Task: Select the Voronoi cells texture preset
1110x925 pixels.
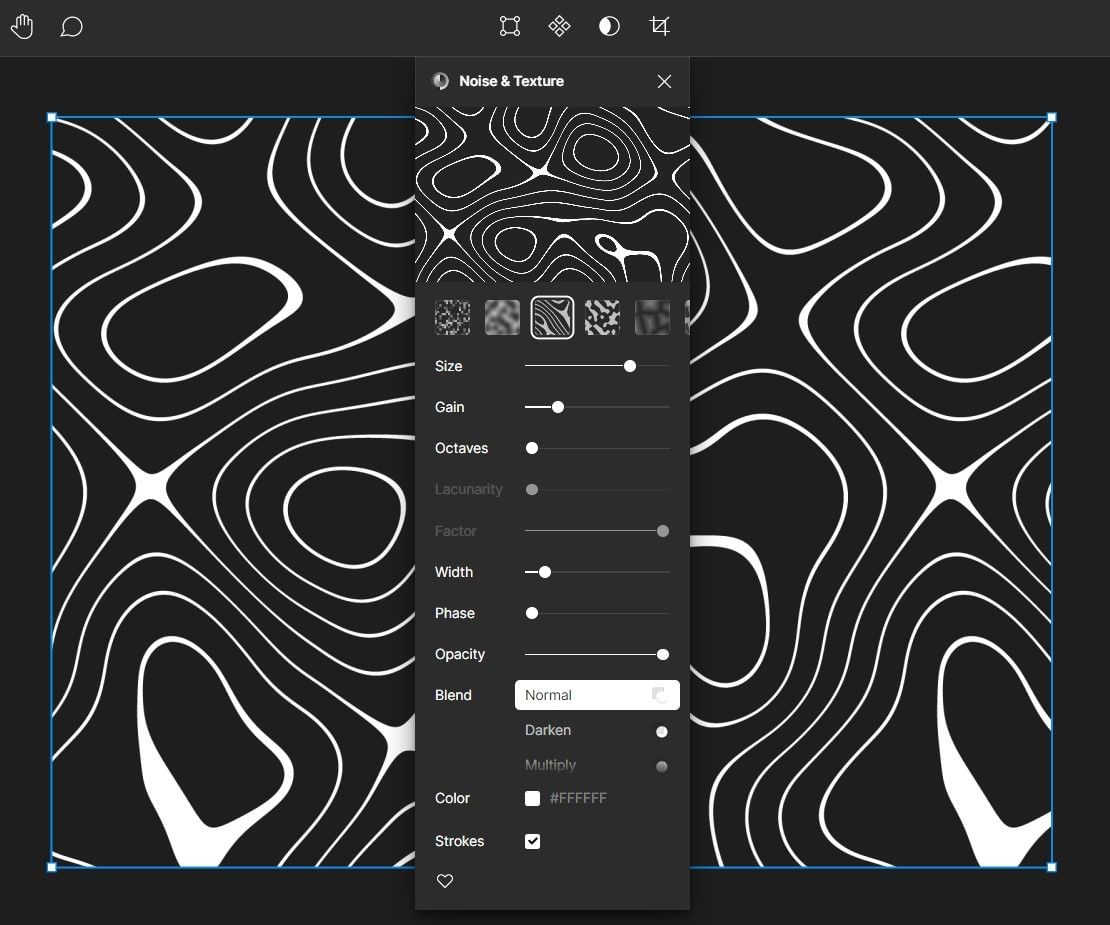Action: (652, 317)
